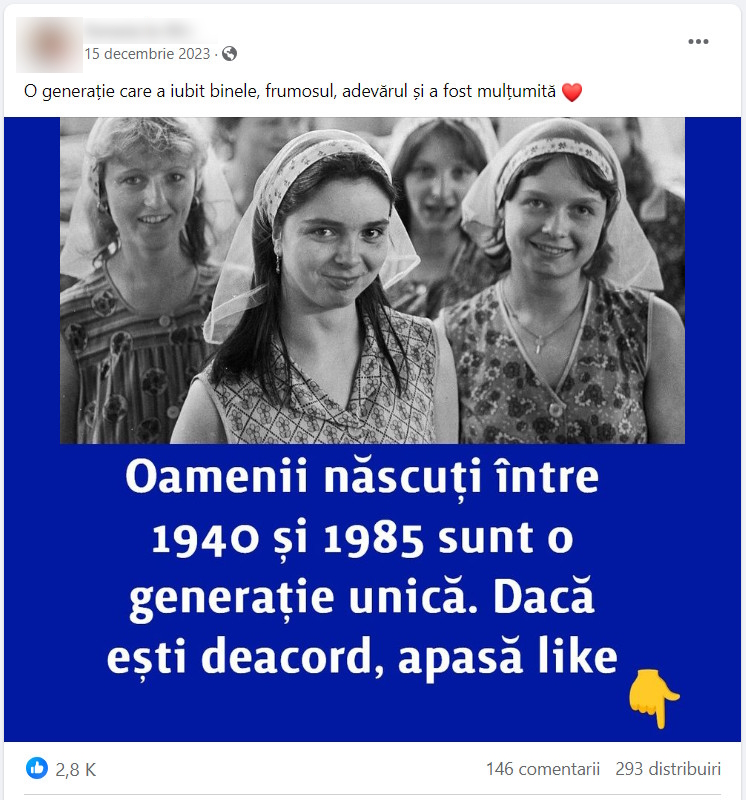Open the blurred profile picture
This screenshot has height=800, width=746.
[49, 45]
